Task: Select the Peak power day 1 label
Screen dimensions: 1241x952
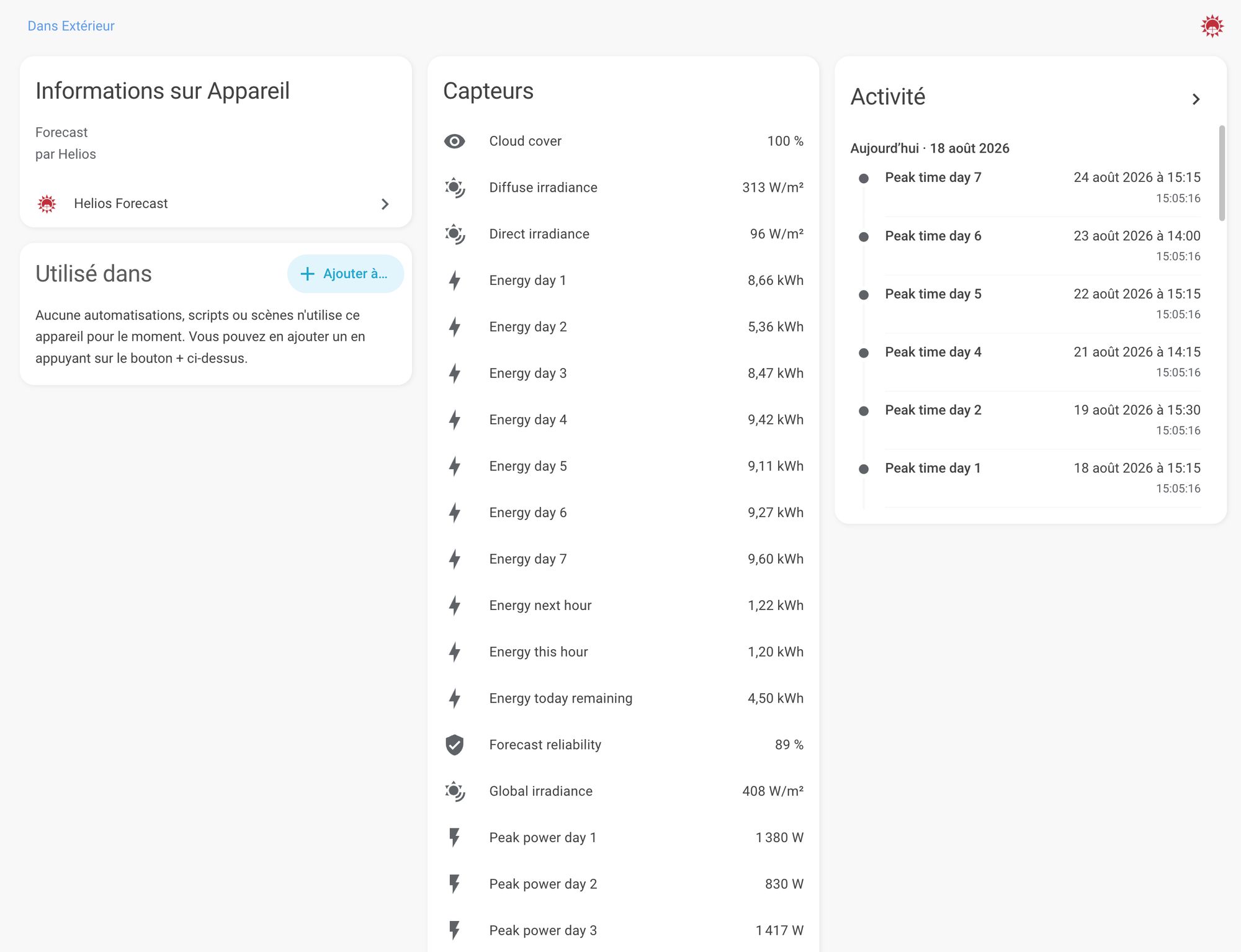Action: [x=543, y=838]
